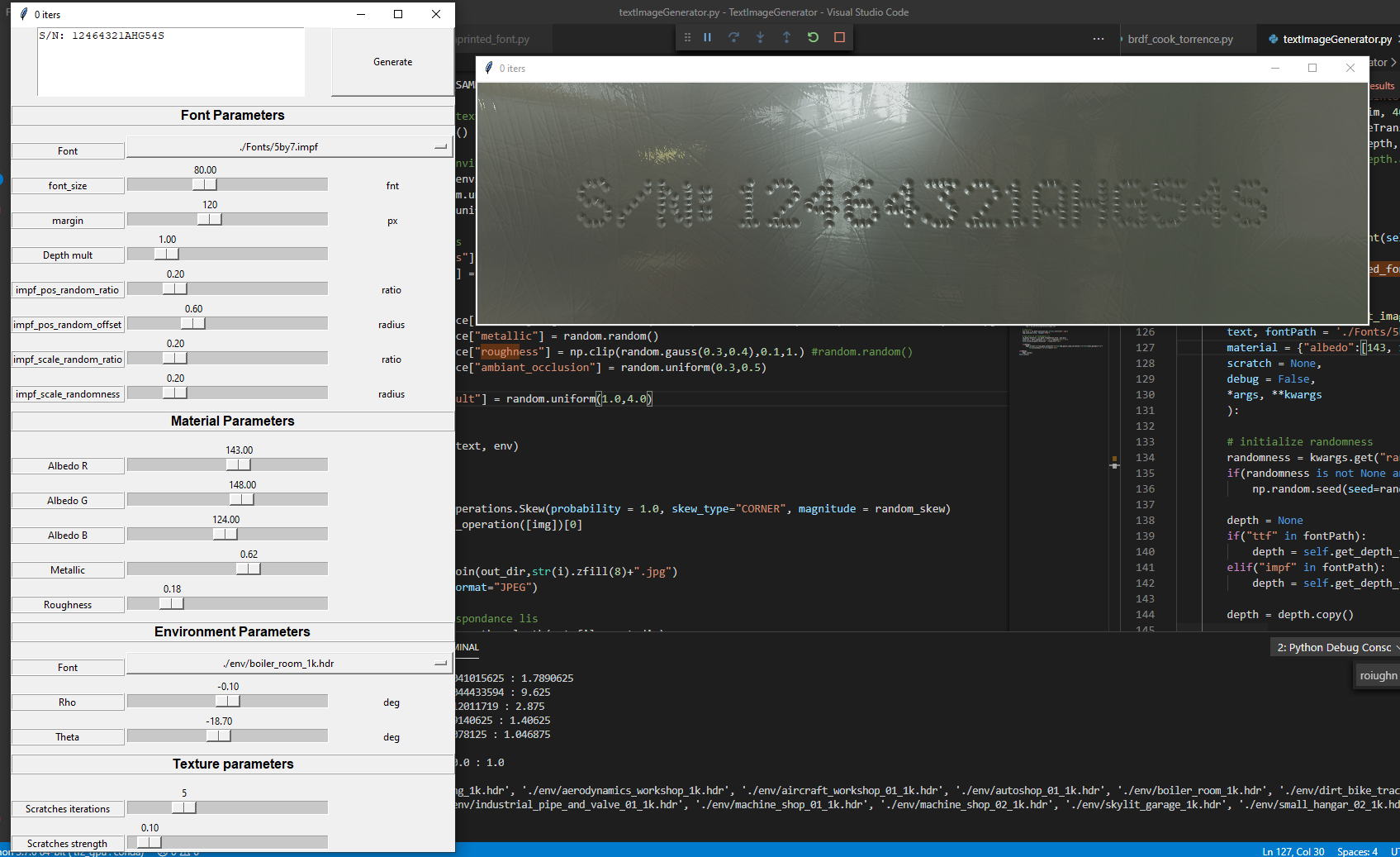Adjust the Albedo B slider handle
Viewport: 1400px width, 857px height.
click(225, 534)
